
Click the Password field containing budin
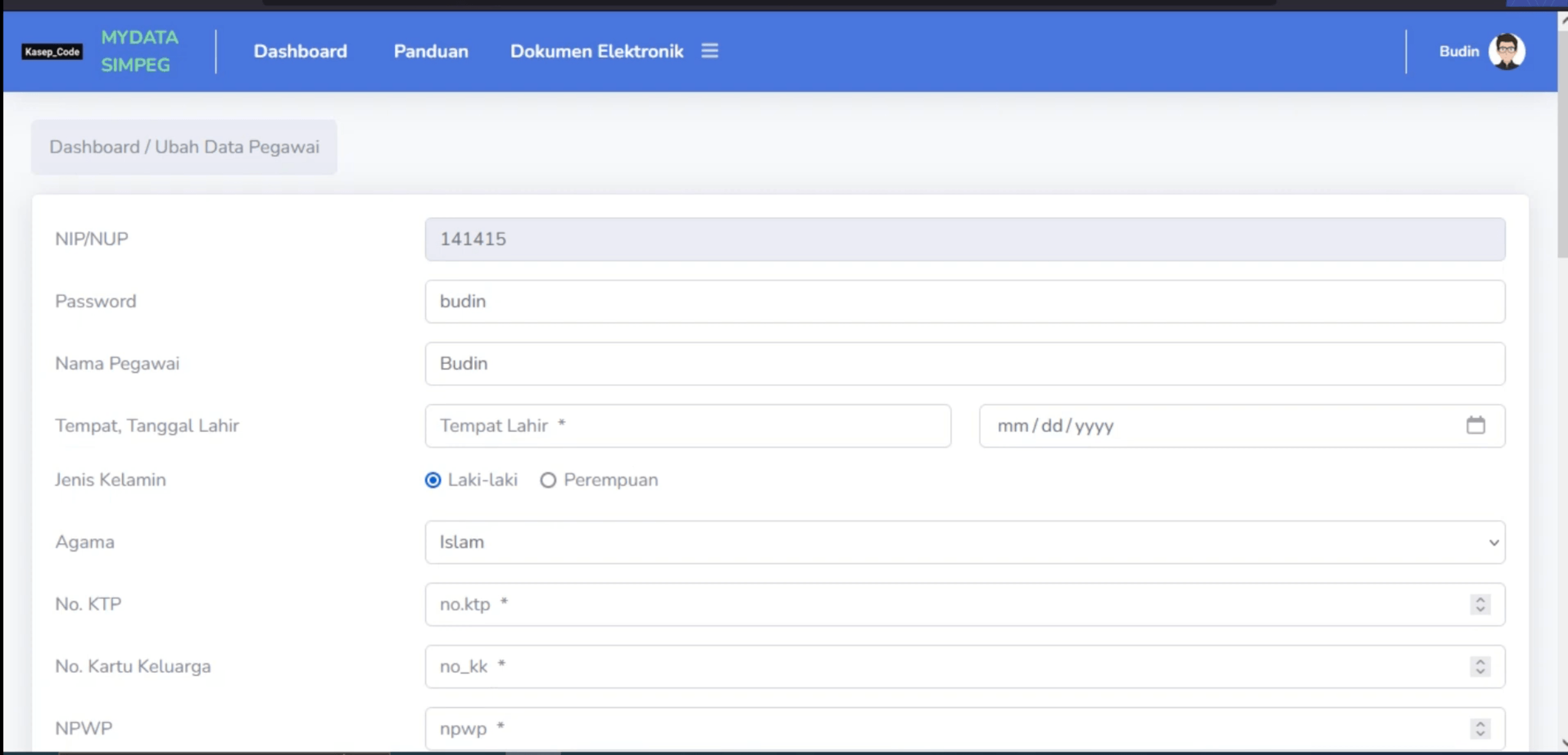[x=965, y=301]
